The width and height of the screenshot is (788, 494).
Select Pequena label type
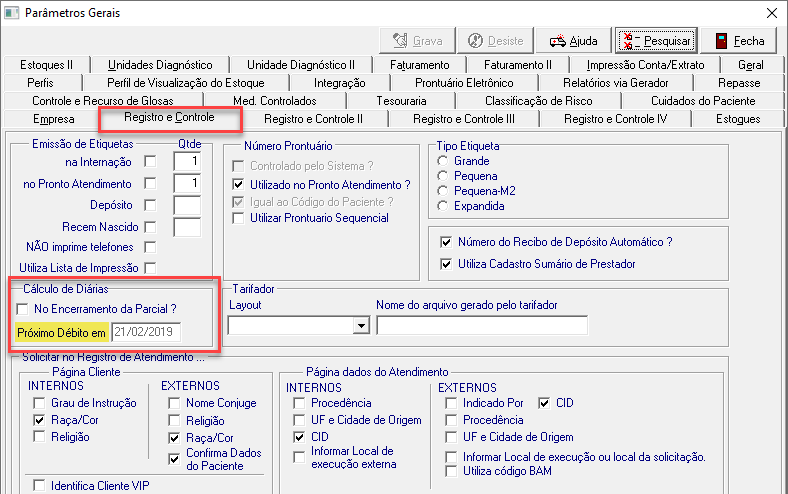click(442, 176)
